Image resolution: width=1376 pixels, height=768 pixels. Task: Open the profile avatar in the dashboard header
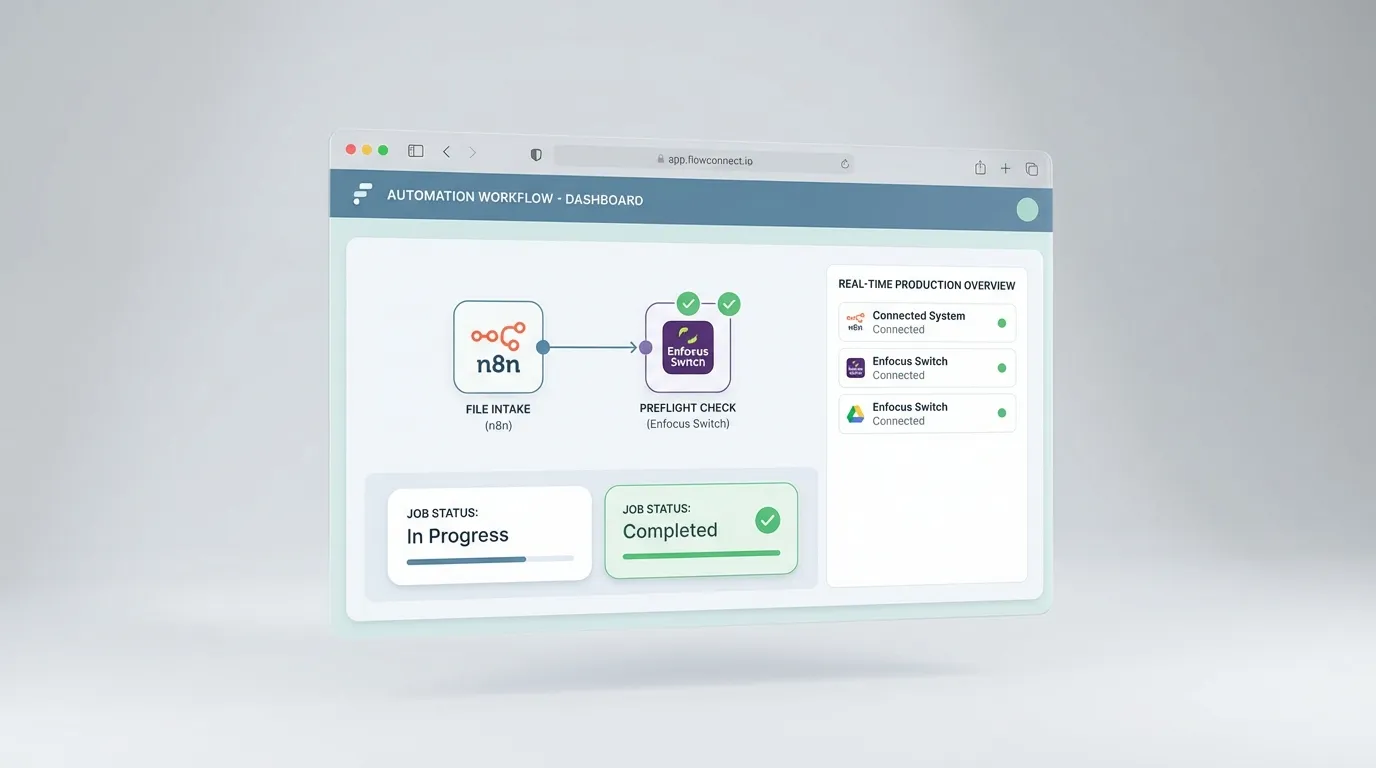pos(1027,209)
